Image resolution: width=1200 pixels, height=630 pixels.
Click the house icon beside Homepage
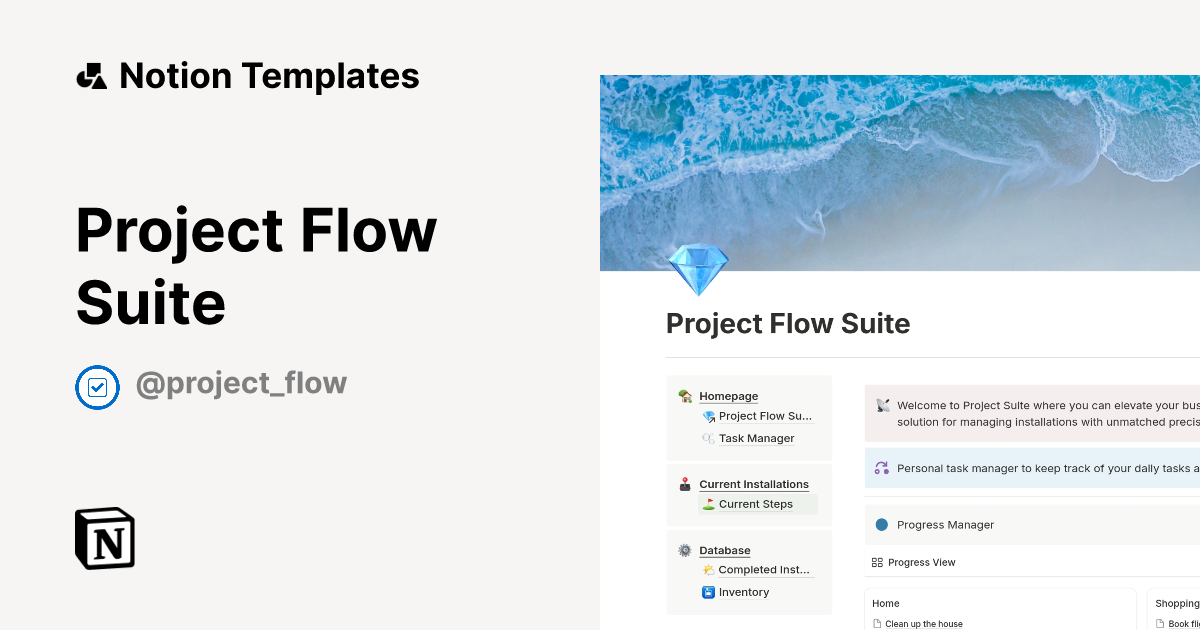point(685,396)
